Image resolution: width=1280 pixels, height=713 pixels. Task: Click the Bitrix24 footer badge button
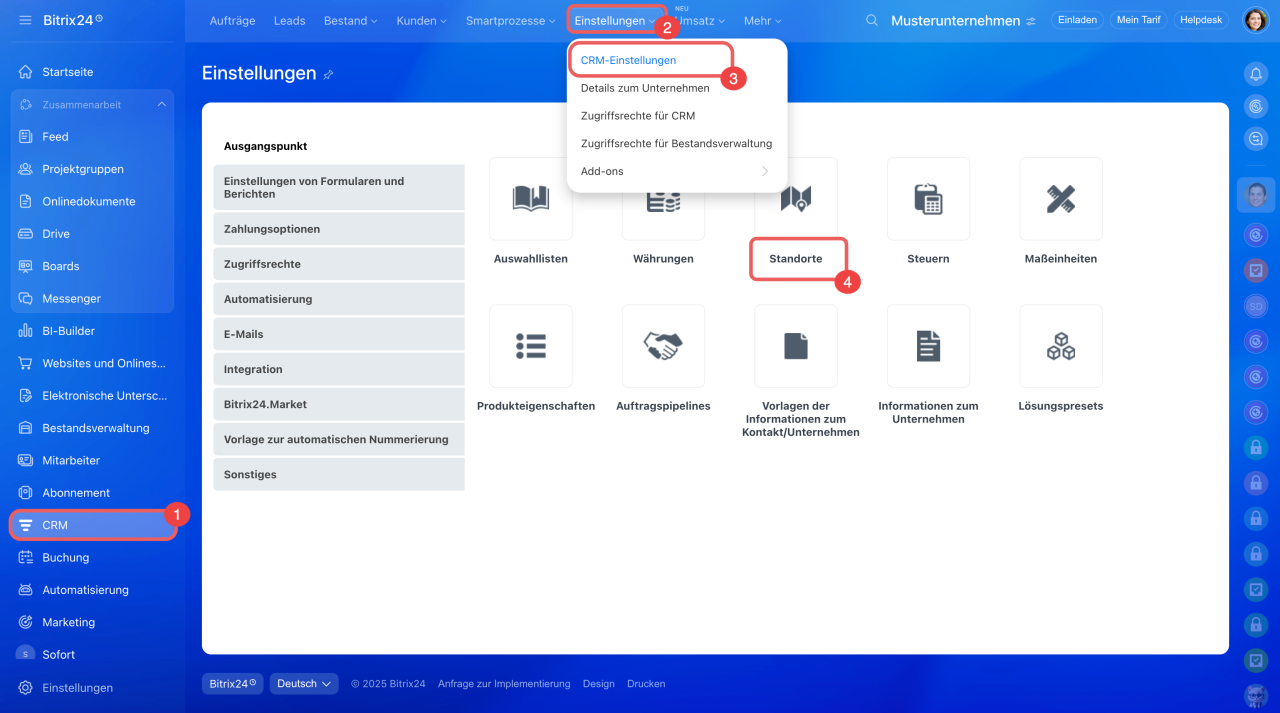click(x=233, y=684)
